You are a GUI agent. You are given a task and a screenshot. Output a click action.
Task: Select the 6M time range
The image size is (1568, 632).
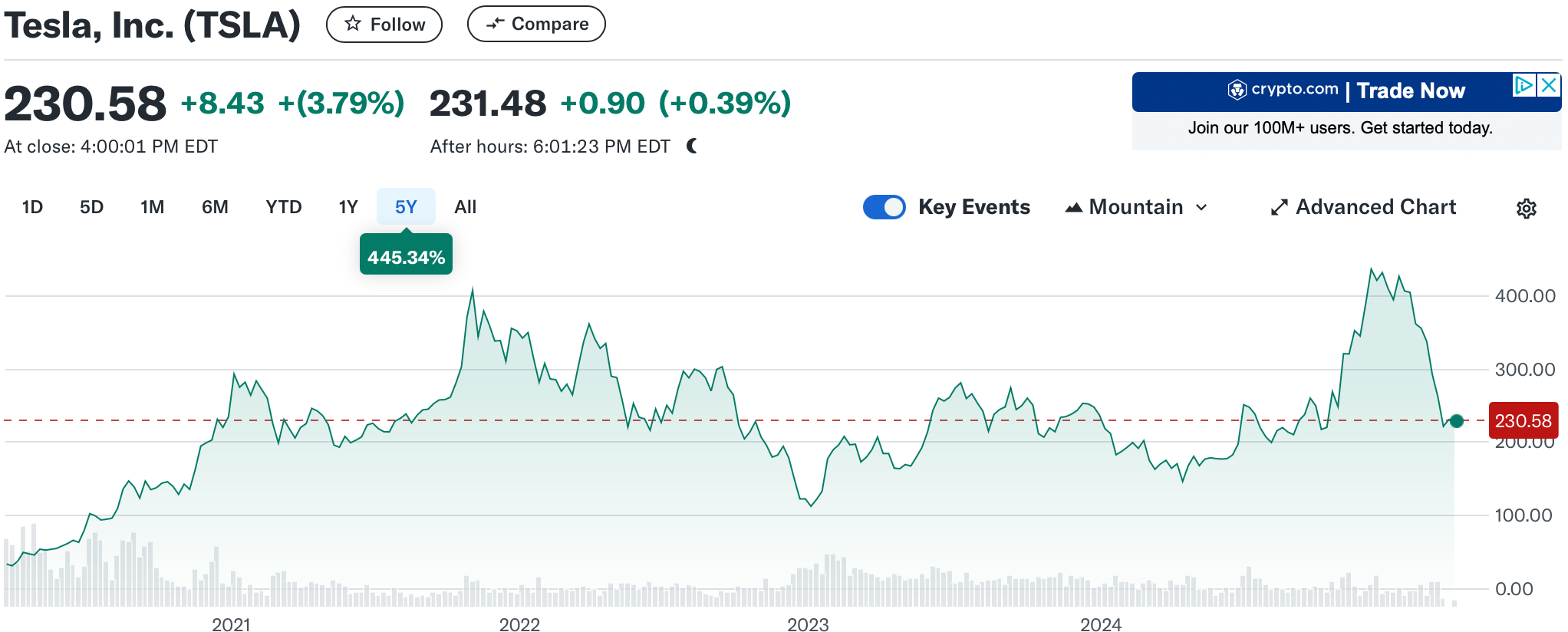pos(215,207)
